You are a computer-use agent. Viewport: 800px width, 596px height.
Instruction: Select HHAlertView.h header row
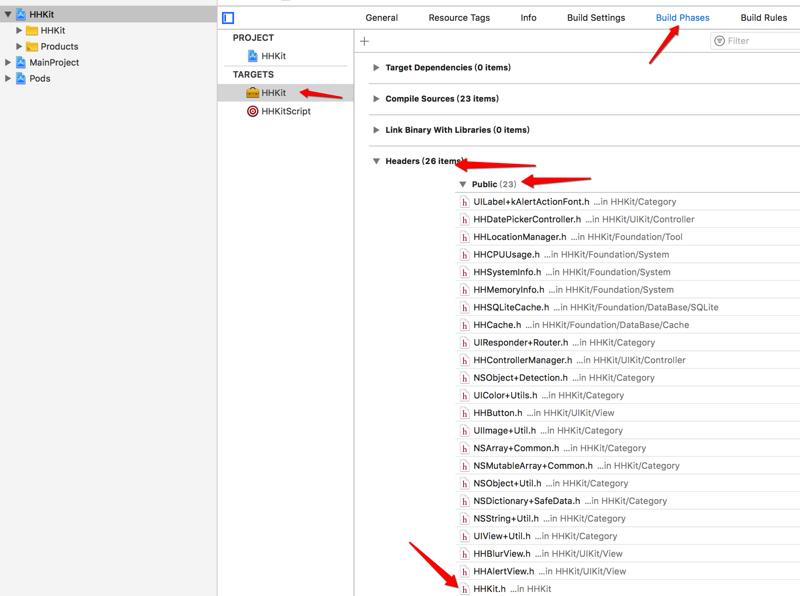click(628, 572)
